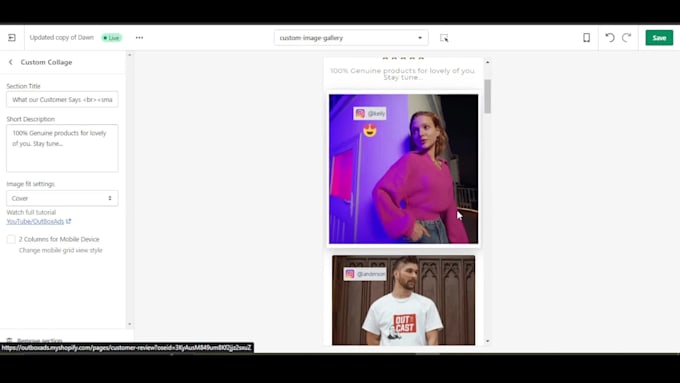Click the Image fit settings label

point(30,184)
